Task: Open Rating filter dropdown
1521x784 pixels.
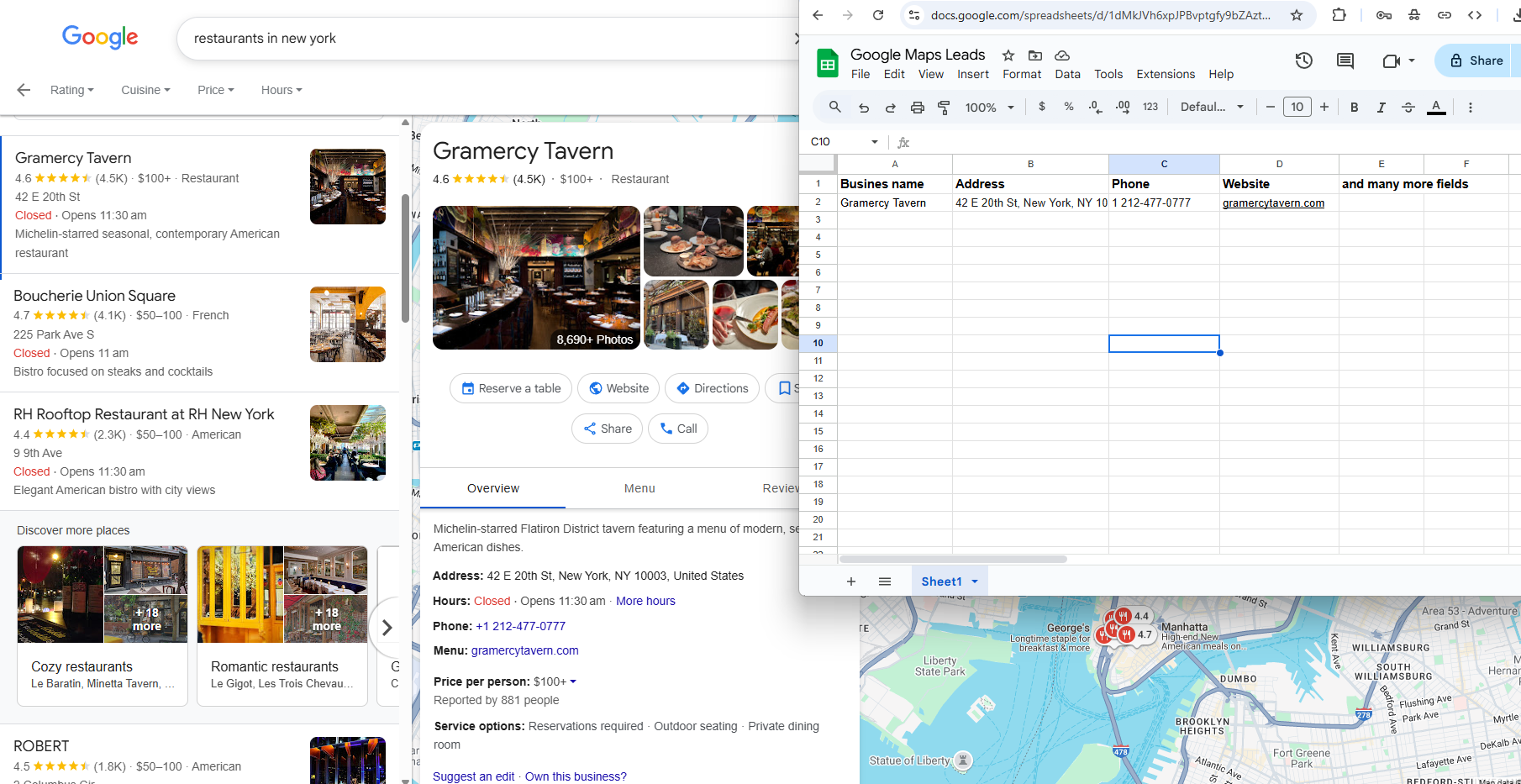Action: pos(72,90)
